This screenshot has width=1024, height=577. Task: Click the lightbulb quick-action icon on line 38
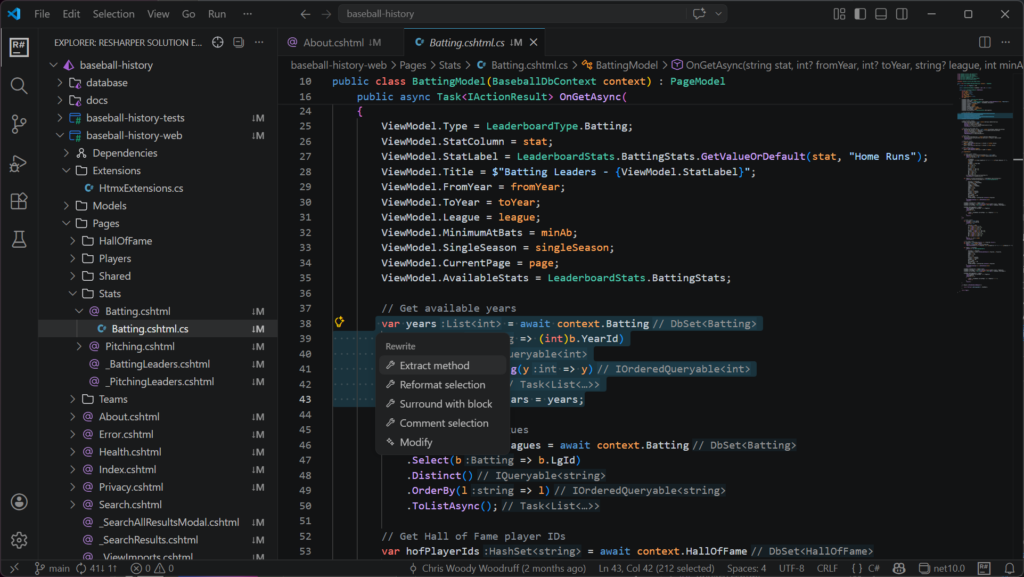(340, 323)
